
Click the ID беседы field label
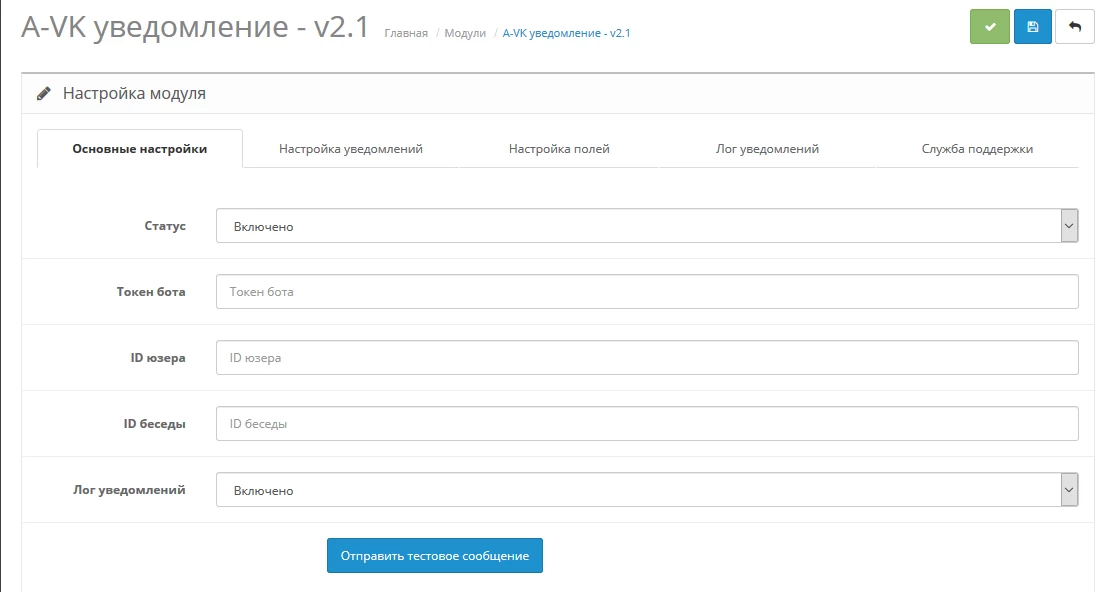click(x=154, y=424)
